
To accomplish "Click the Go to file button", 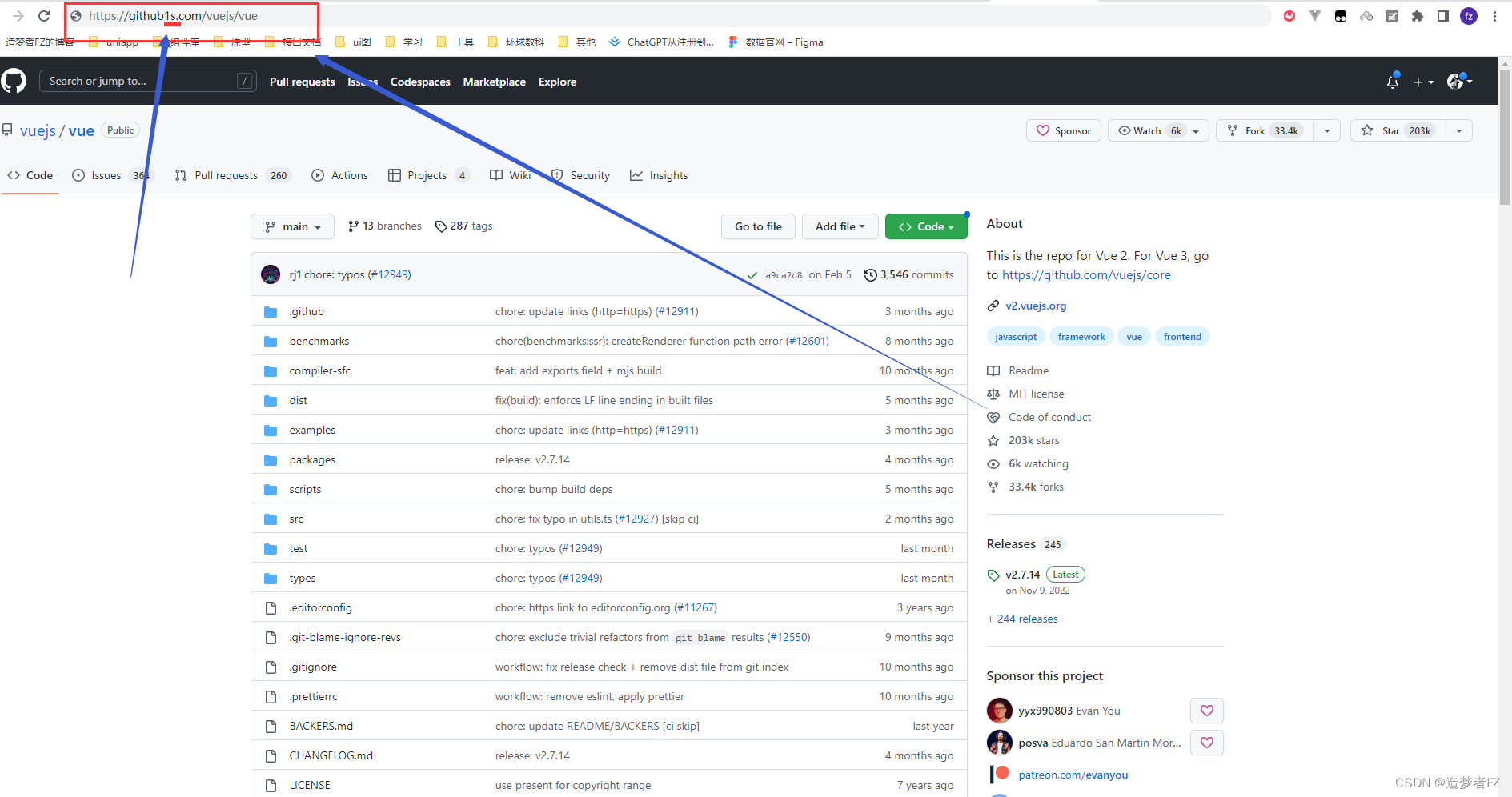I will (758, 226).
